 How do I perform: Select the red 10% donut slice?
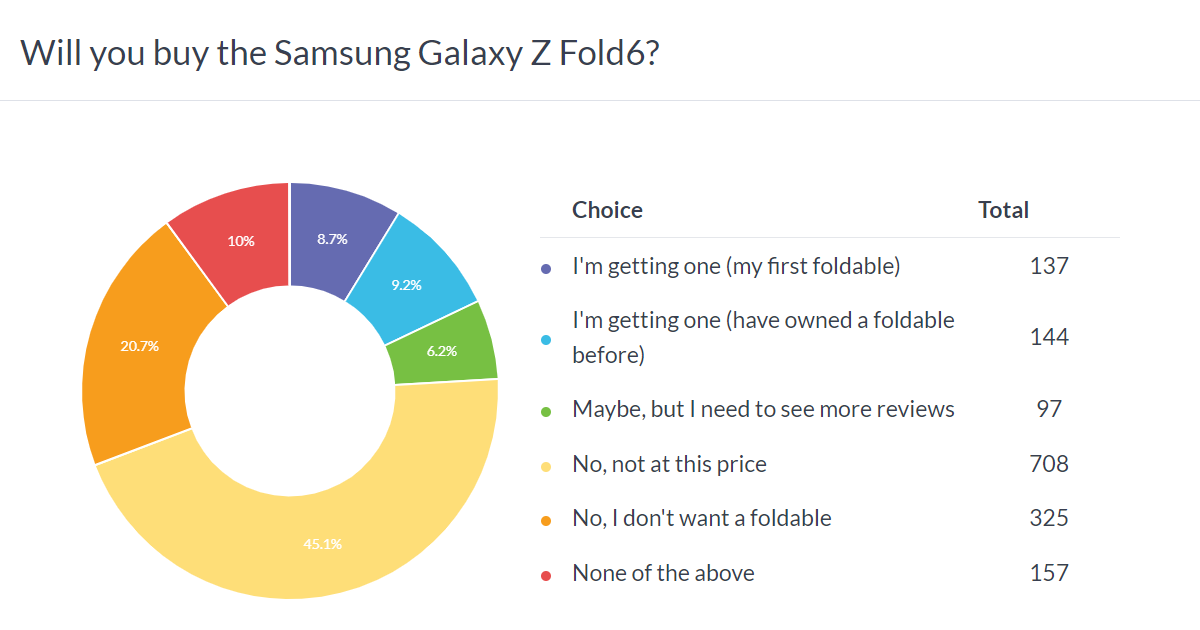240,240
